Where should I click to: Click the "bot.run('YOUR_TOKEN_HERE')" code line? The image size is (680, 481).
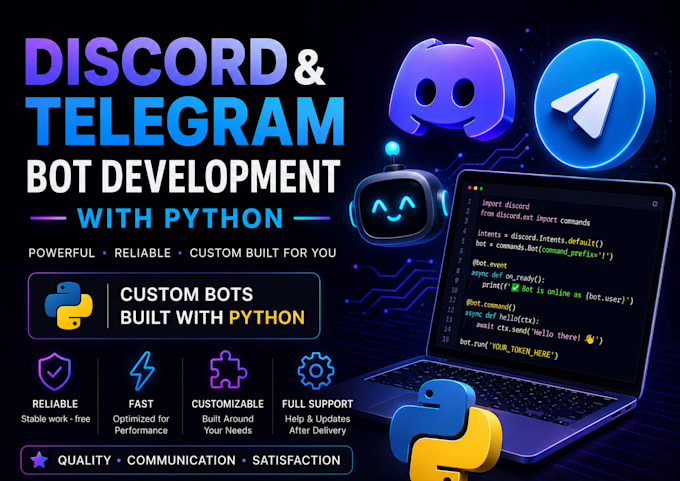(509, 349)
